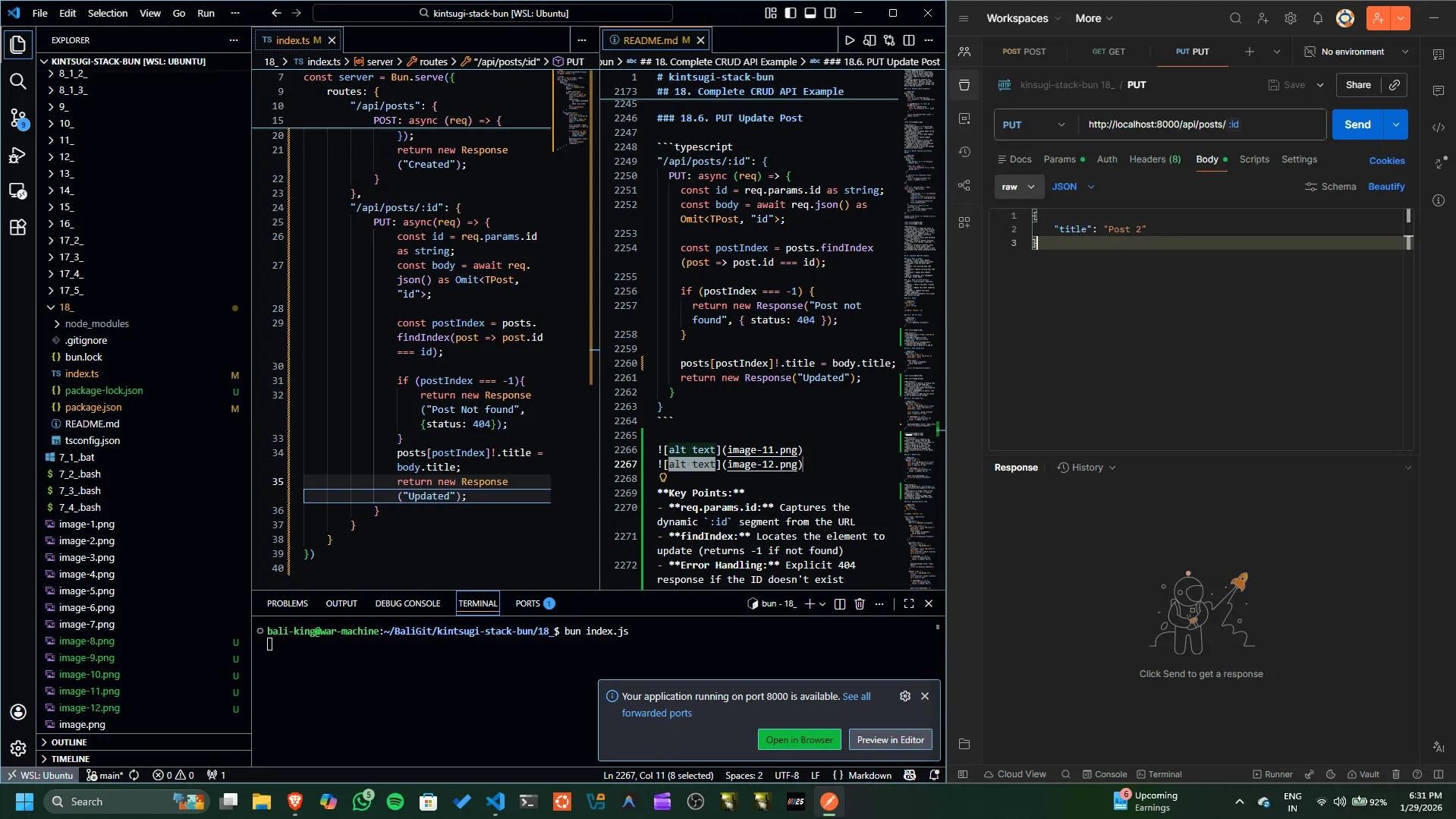Click the Postman notifications bell
The height and width of the screenshot is (819, 1456).
point(1317,18)
